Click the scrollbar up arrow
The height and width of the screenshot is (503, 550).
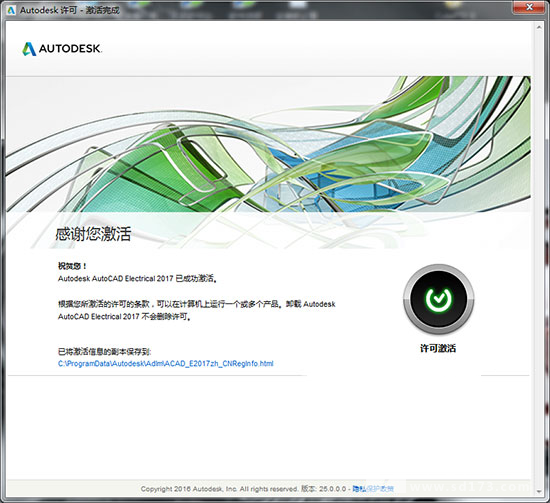539,27
